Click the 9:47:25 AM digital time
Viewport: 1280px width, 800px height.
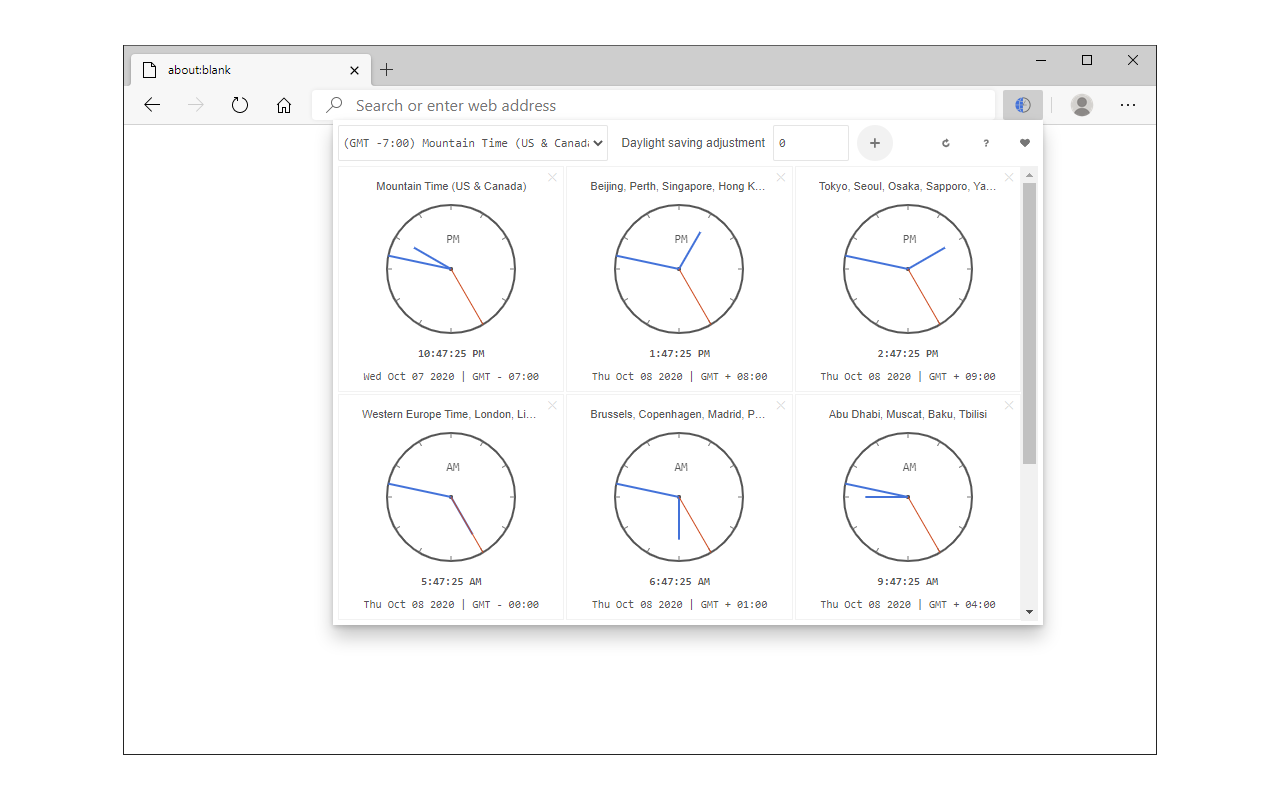(x=908, y=582)
